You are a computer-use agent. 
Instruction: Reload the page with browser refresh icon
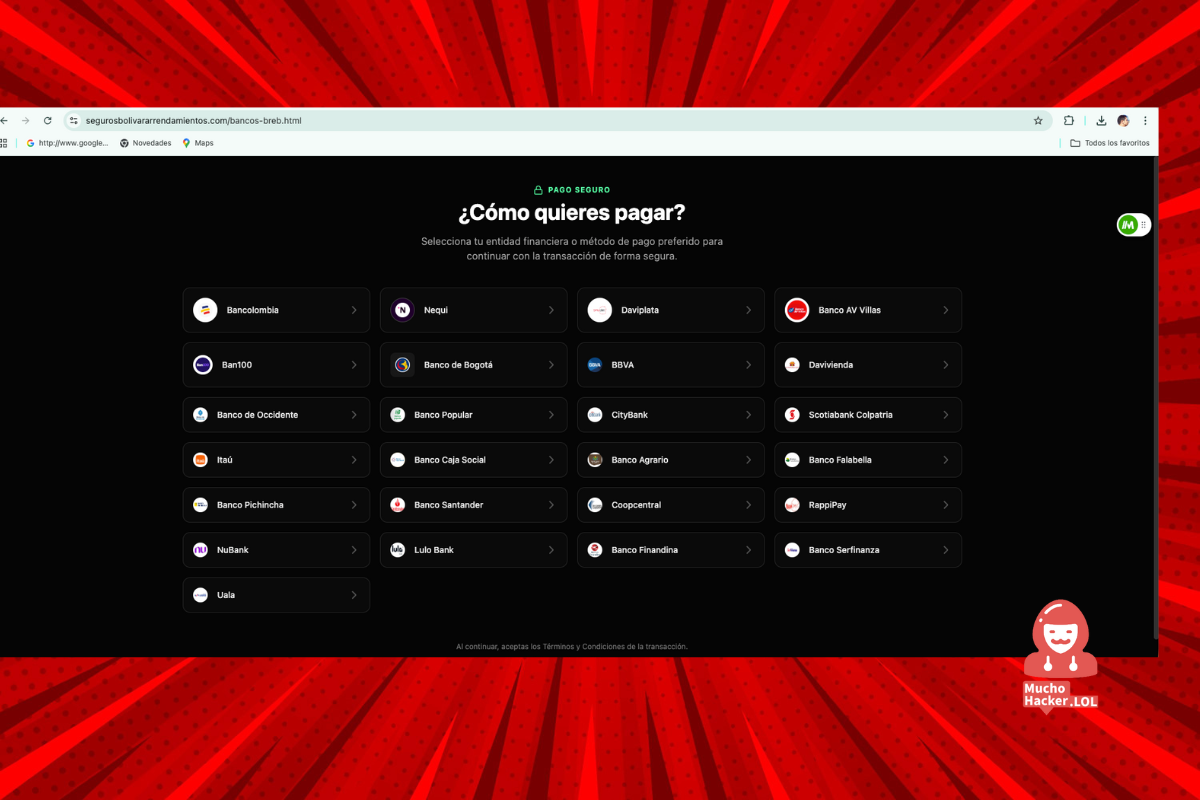(x=47, y=120)
